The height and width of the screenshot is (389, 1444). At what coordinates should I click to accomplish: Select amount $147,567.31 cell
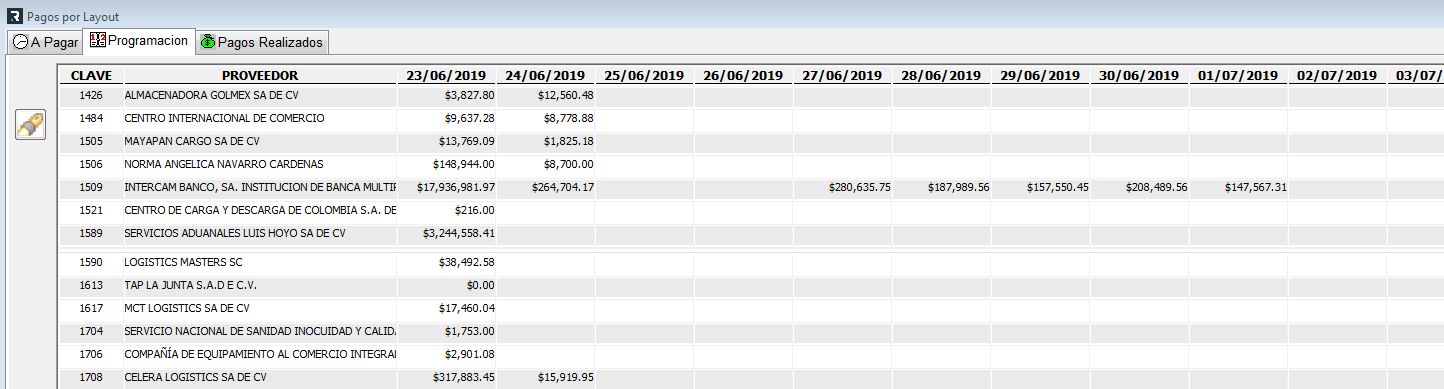[x=1239, y=188]
